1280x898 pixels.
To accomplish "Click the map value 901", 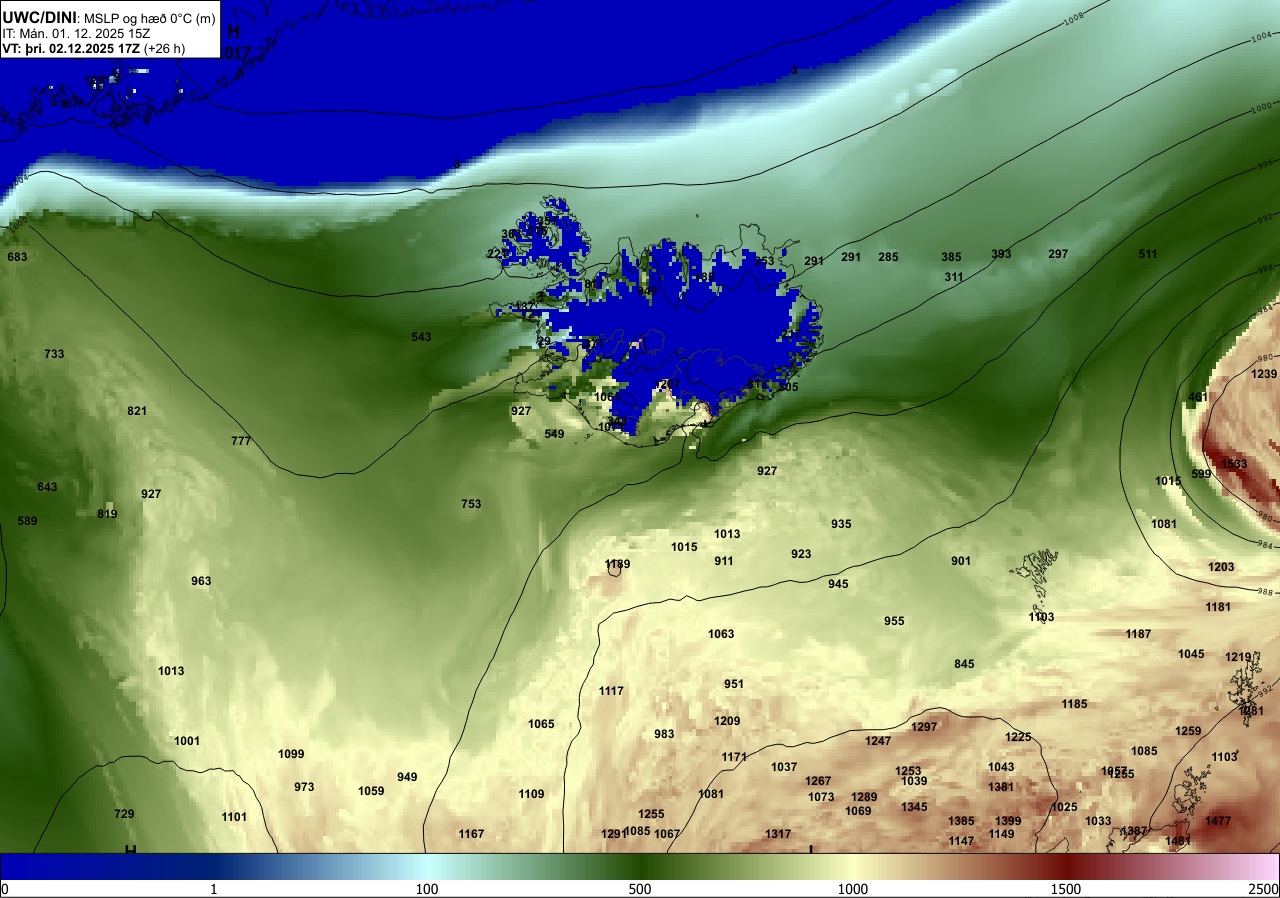I will click(x=961, y=561).
